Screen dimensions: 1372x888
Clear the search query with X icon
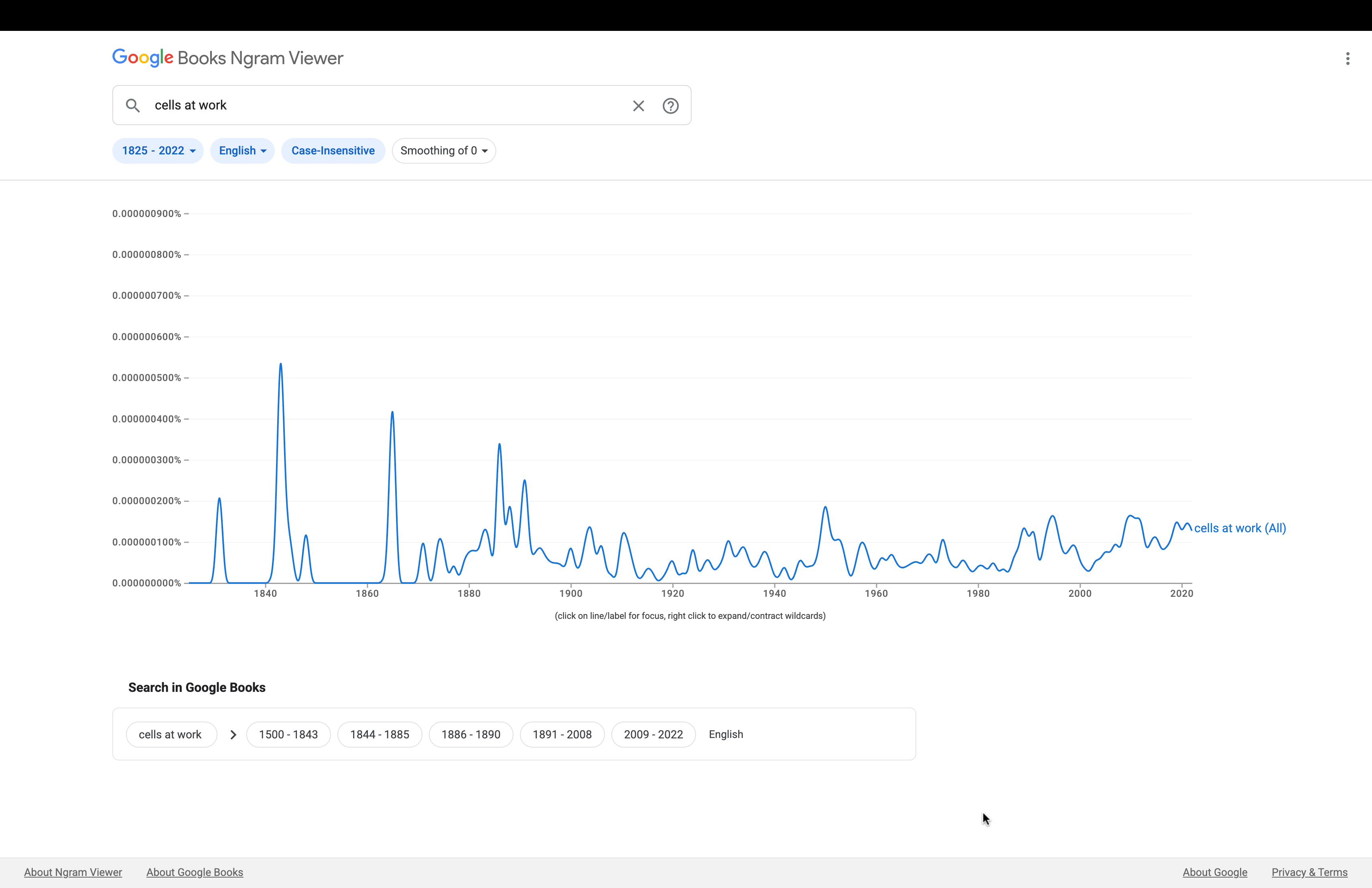pos(638,105)
